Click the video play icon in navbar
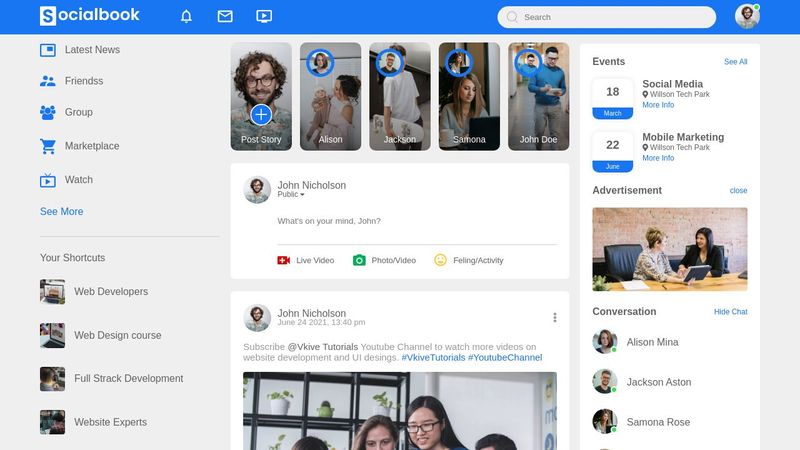800x450 pixels. [264, 16]
